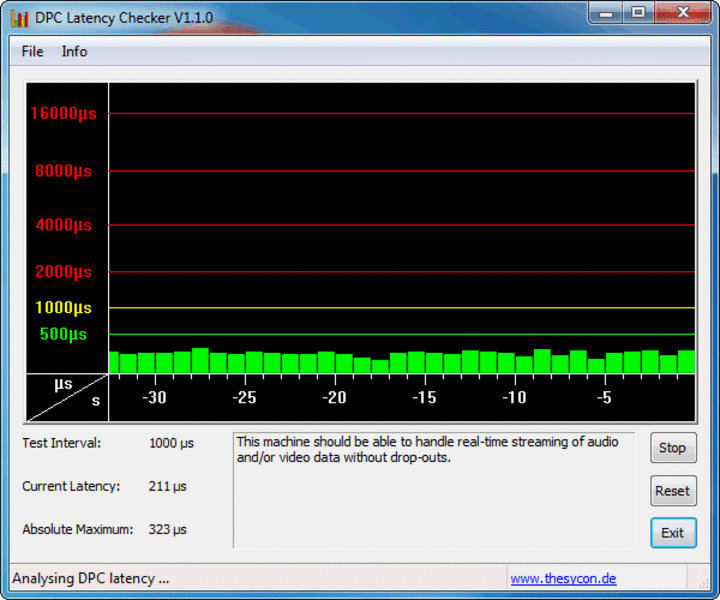Click the DPC Latency Checker title bar icon
720x600 pixels.
pyautogui.click(x=20, y=18)
